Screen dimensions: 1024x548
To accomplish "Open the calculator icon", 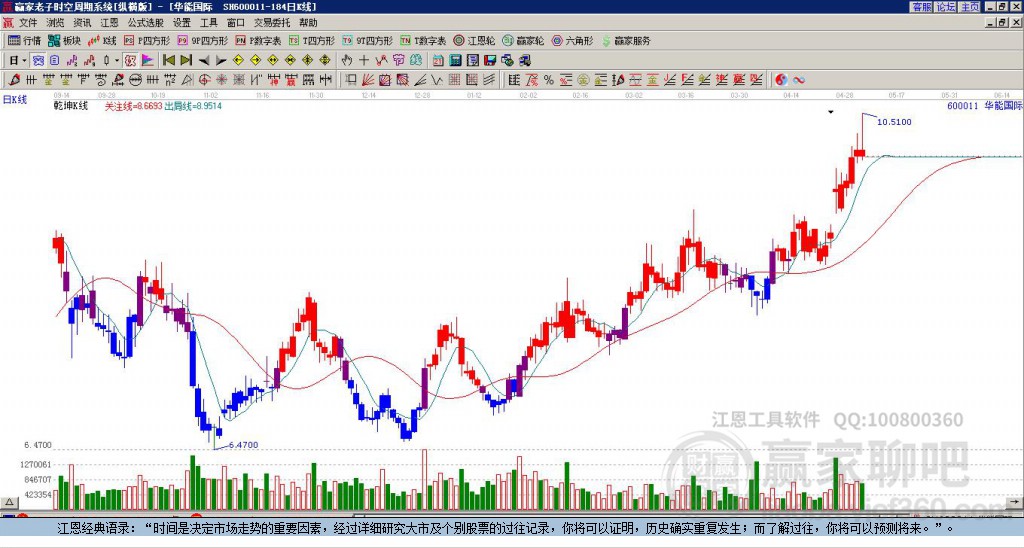I will tap(456, 61).
